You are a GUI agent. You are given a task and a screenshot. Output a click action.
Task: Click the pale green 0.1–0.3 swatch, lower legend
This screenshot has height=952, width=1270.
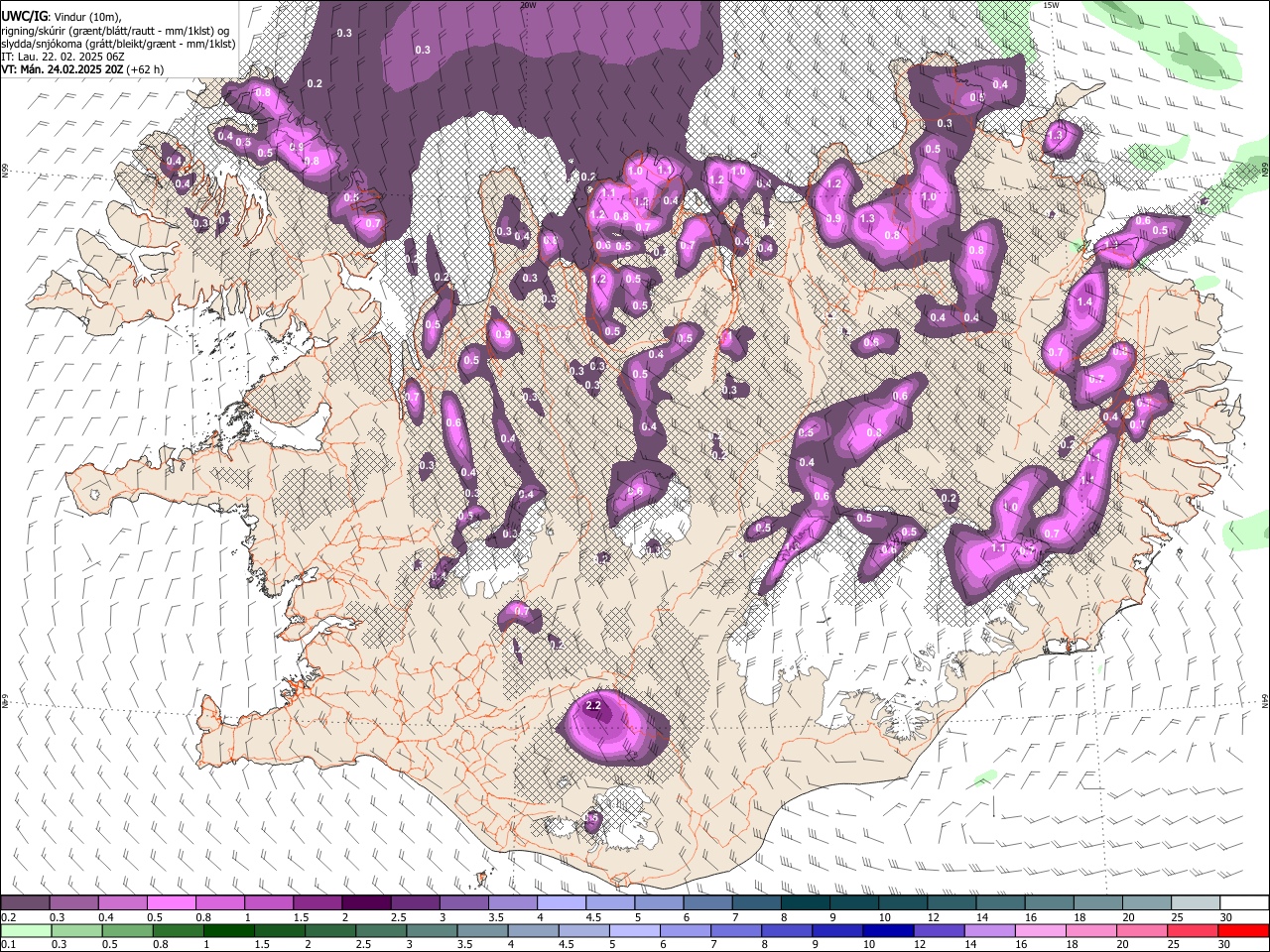point(26,930)
